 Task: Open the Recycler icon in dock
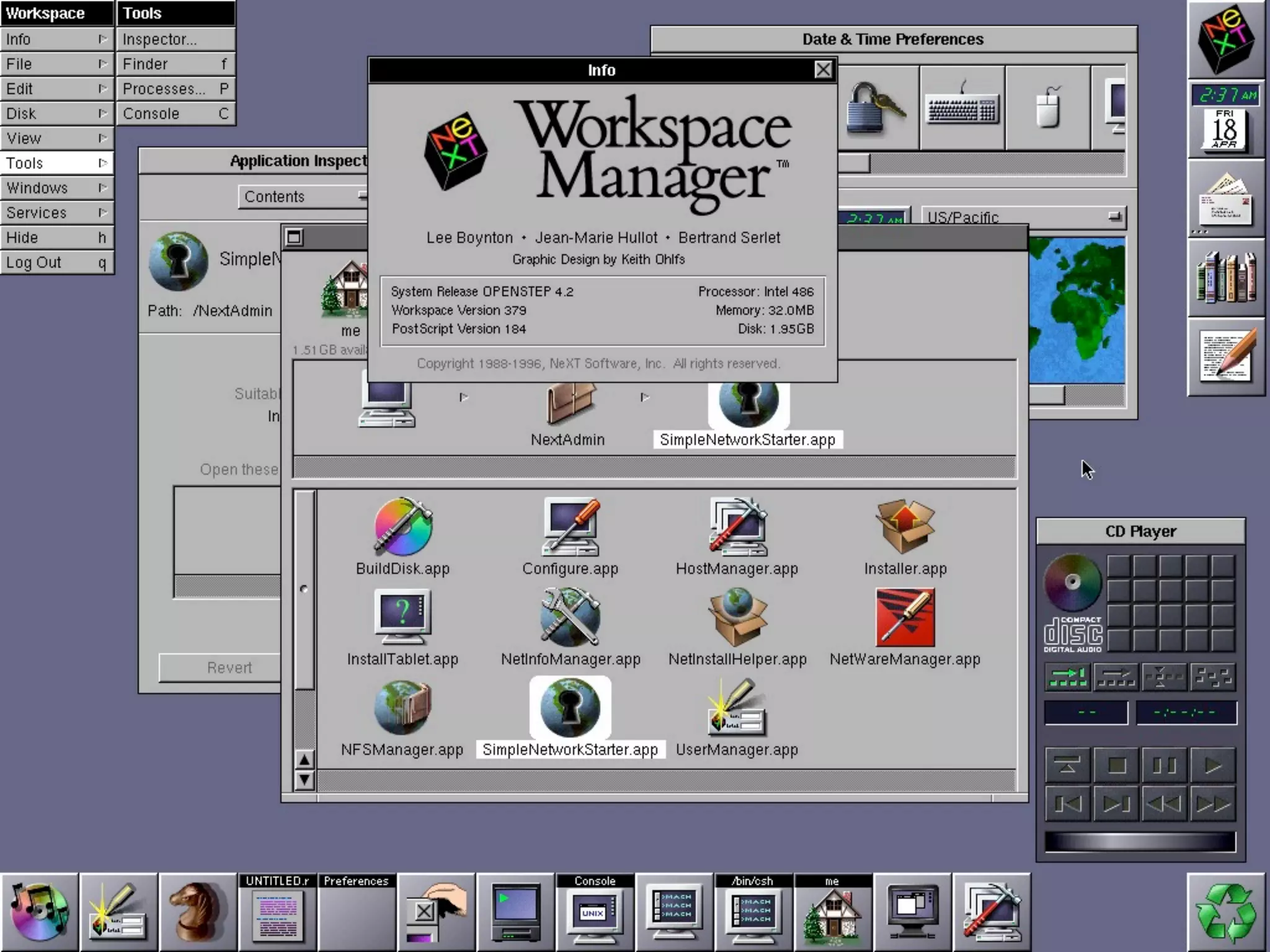pos(1225,912)
